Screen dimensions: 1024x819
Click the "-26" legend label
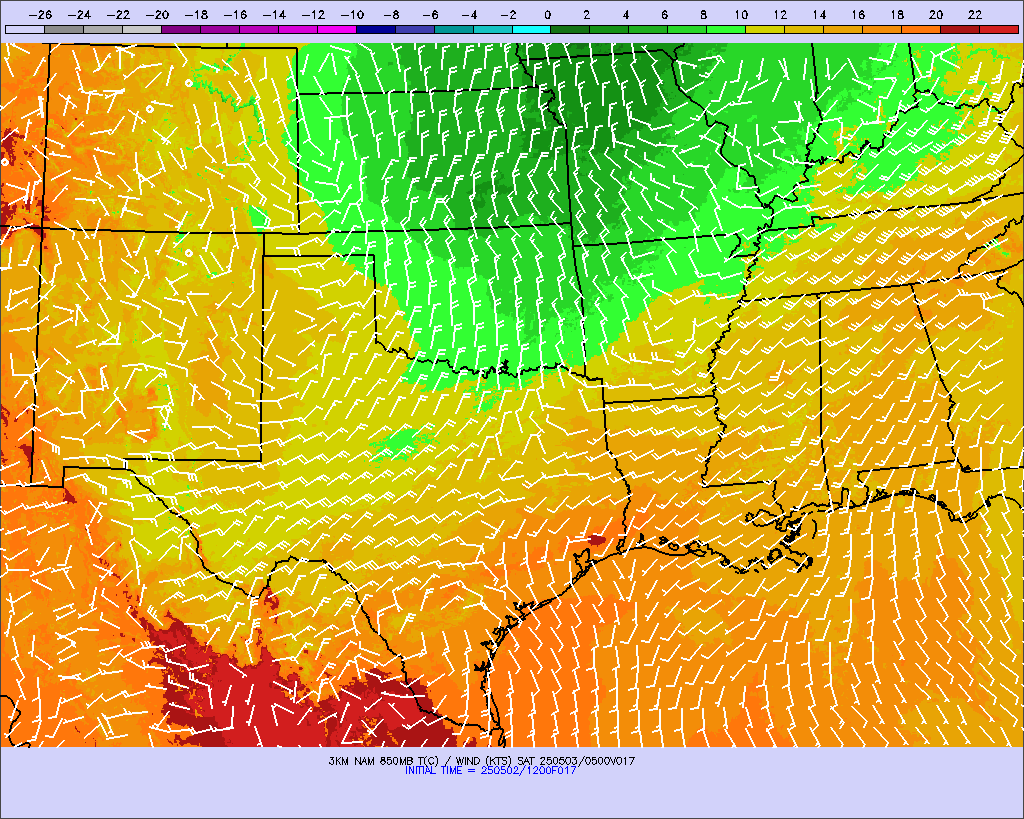pos(40,15)
